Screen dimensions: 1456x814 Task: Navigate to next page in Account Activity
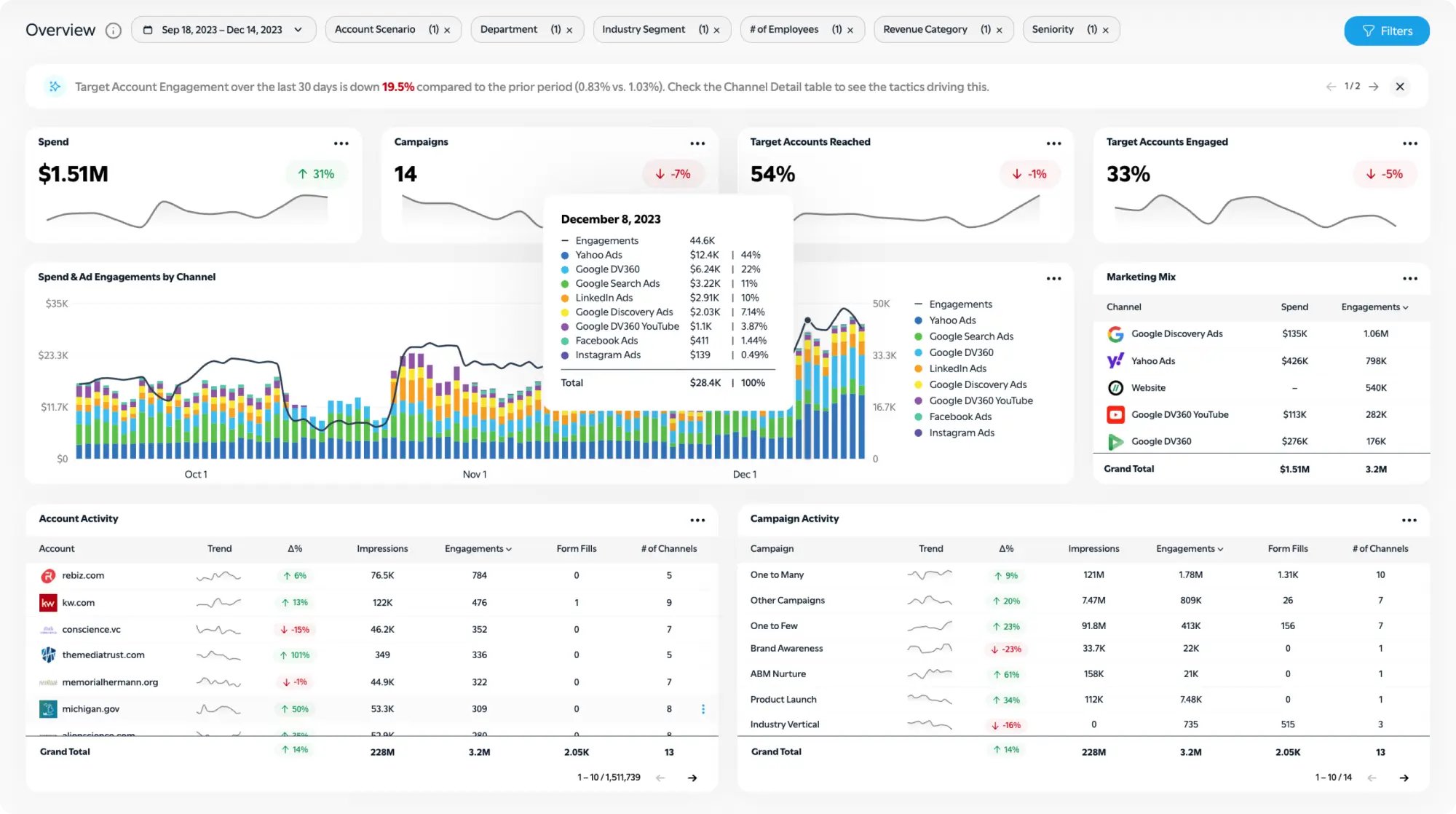pos(693,777)
